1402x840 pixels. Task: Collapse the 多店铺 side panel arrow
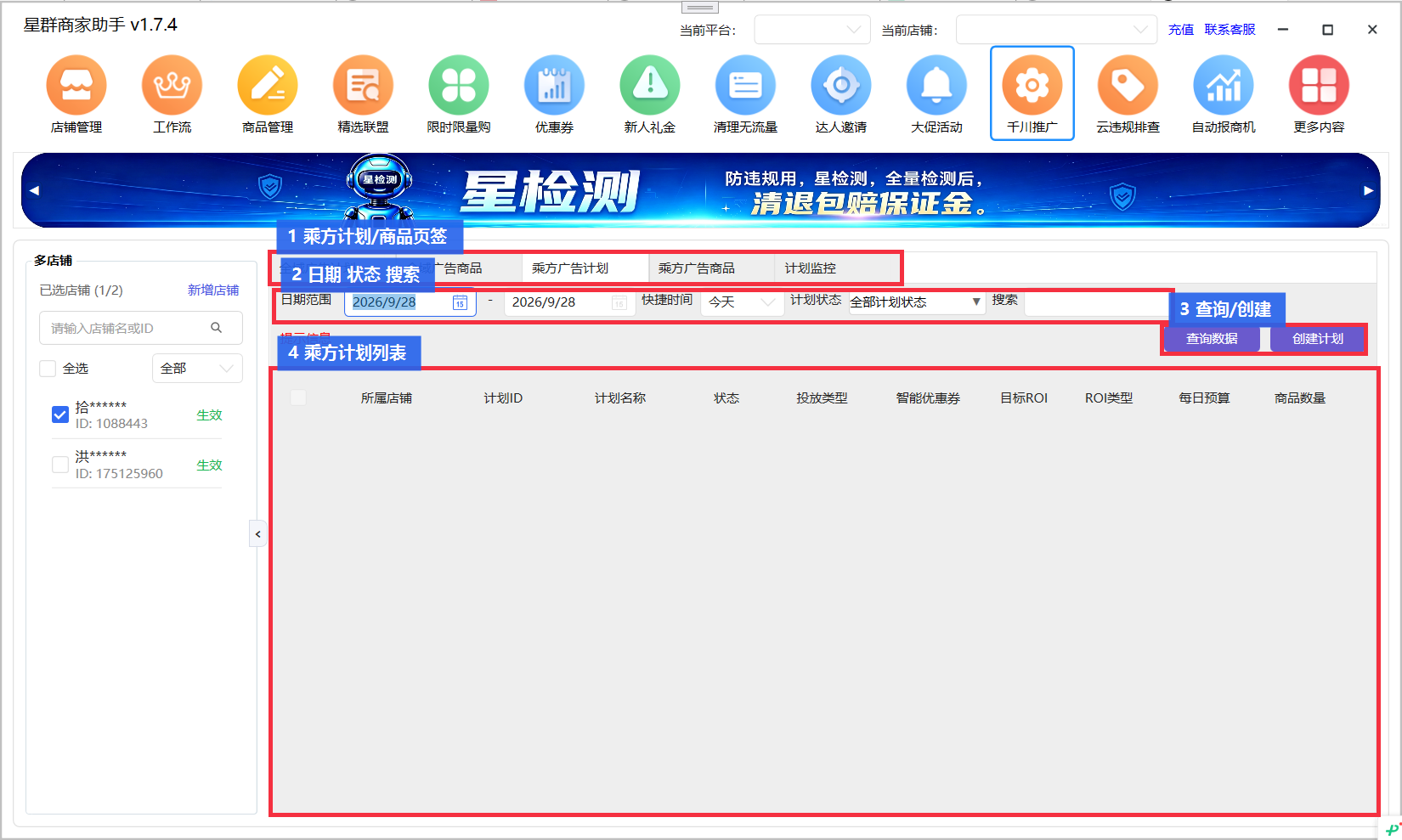point(258,534)
